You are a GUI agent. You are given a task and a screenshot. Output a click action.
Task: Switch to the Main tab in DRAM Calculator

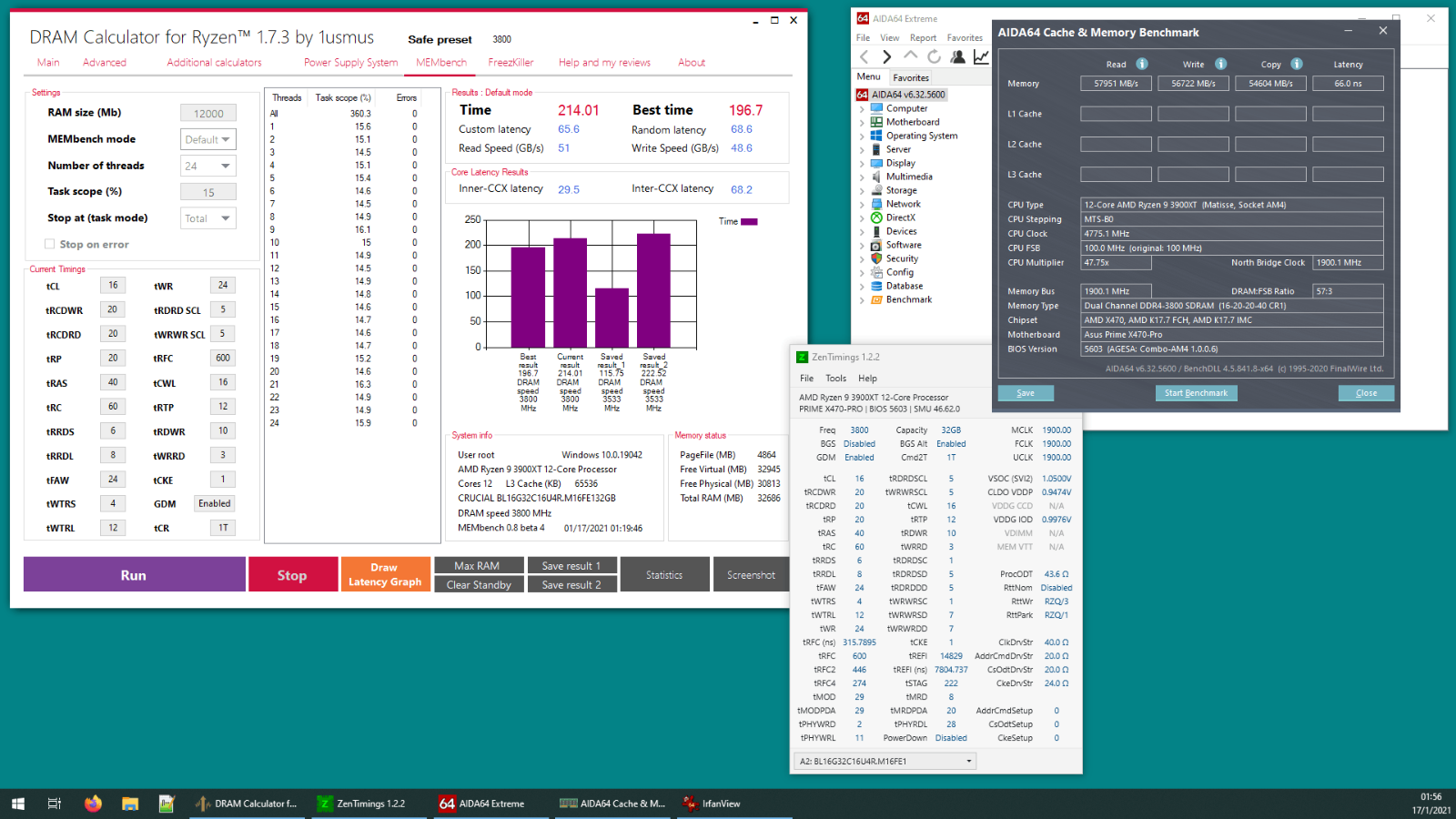(48, 63)
